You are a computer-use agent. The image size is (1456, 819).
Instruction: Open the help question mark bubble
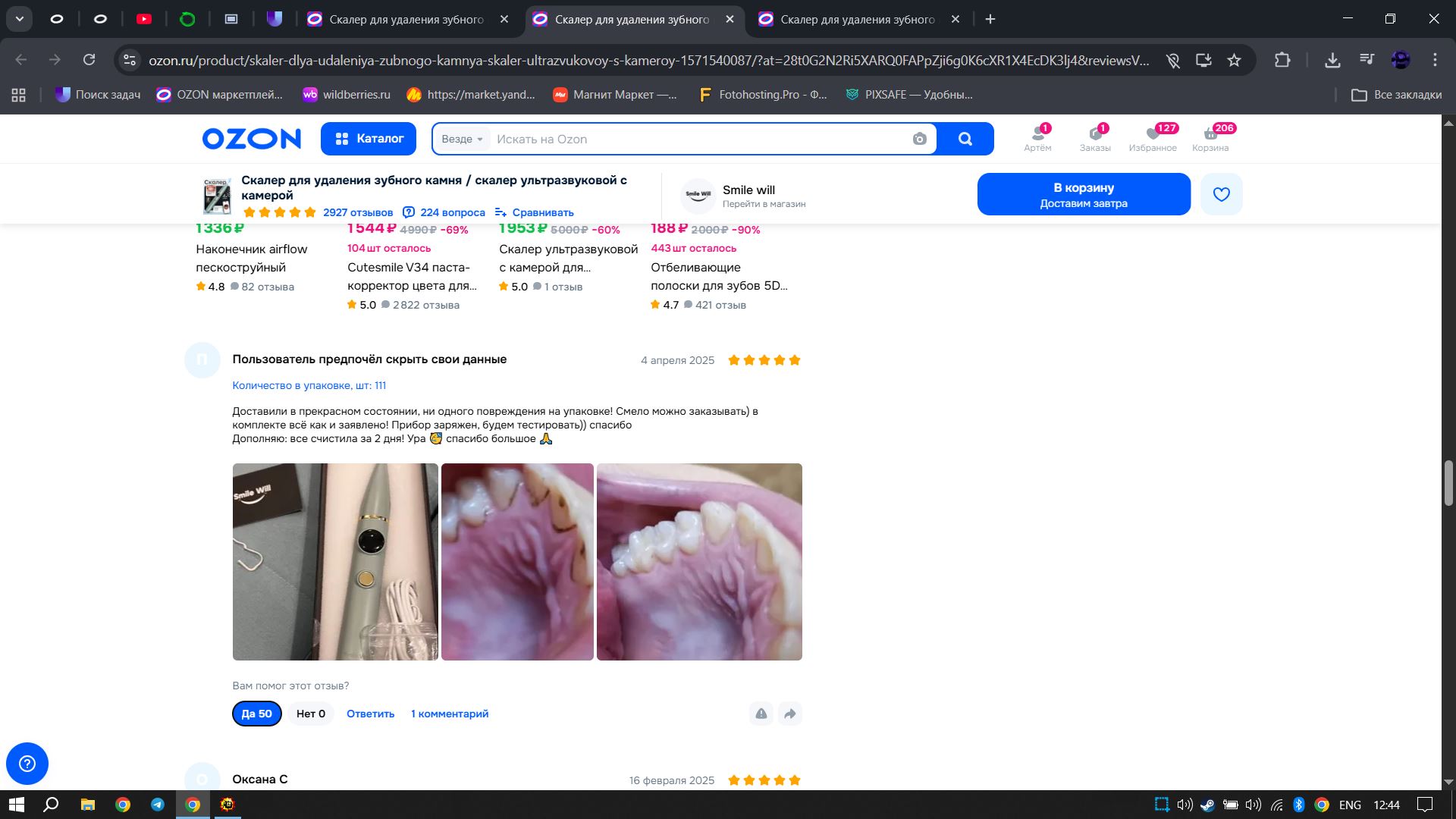tap(27, 763)
